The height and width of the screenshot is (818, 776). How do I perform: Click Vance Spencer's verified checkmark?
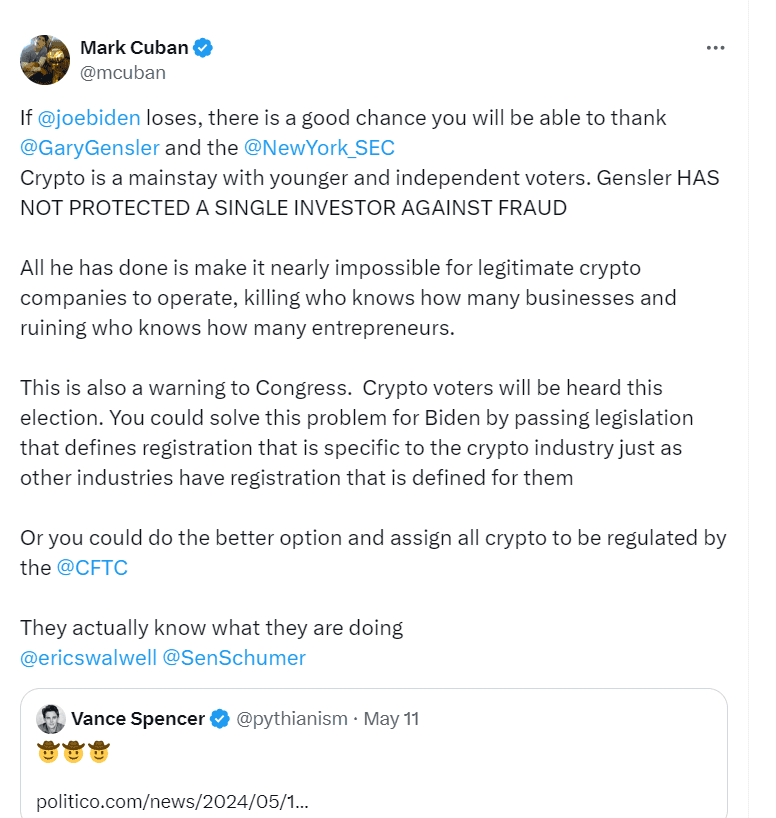click(219, 717)
